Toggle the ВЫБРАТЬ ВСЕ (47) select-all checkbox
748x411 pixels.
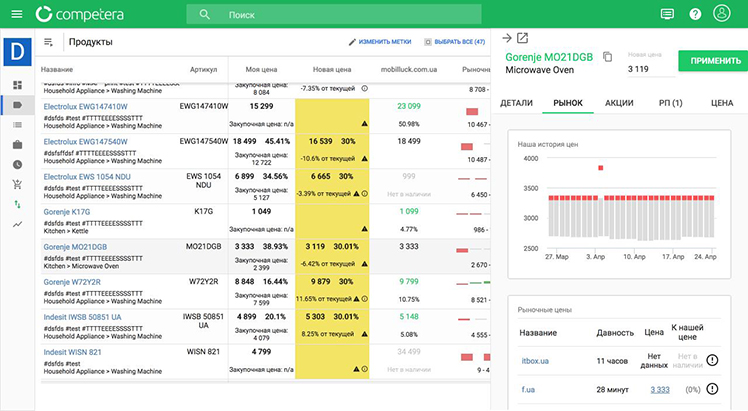(428, 42)
